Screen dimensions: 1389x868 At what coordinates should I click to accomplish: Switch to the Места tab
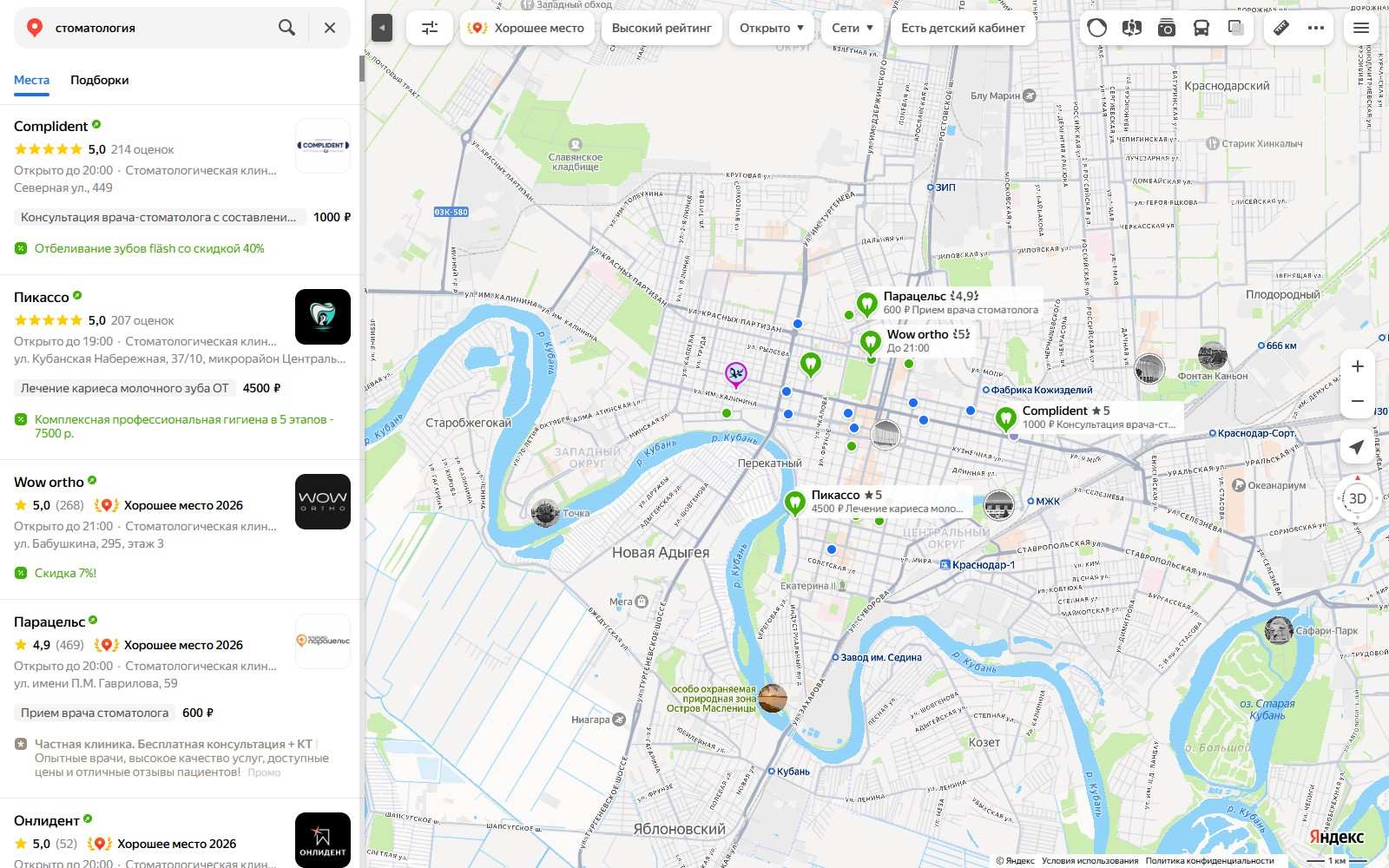pyautogui.click(x=31, y=80)
